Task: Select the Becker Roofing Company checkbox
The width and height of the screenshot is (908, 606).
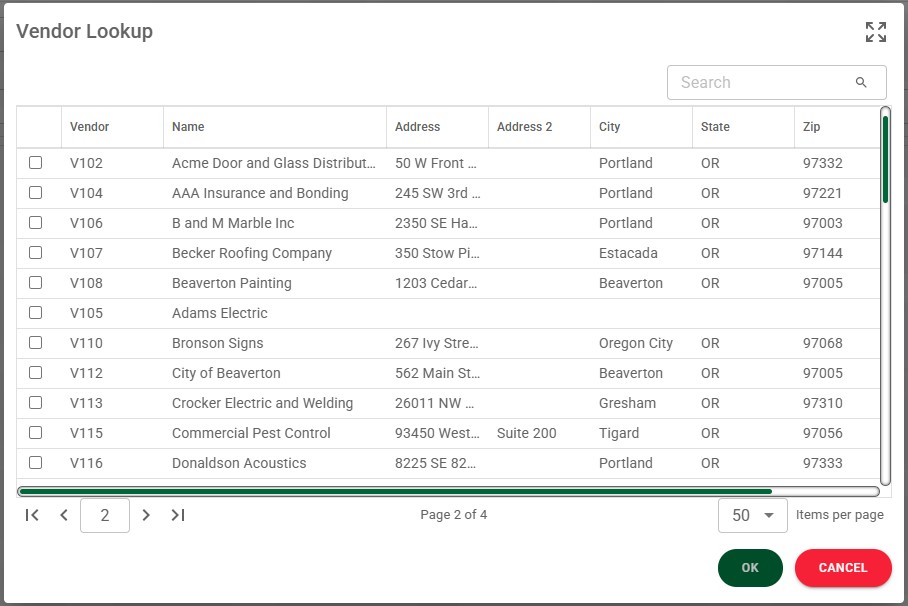Action: pos(36,253)
